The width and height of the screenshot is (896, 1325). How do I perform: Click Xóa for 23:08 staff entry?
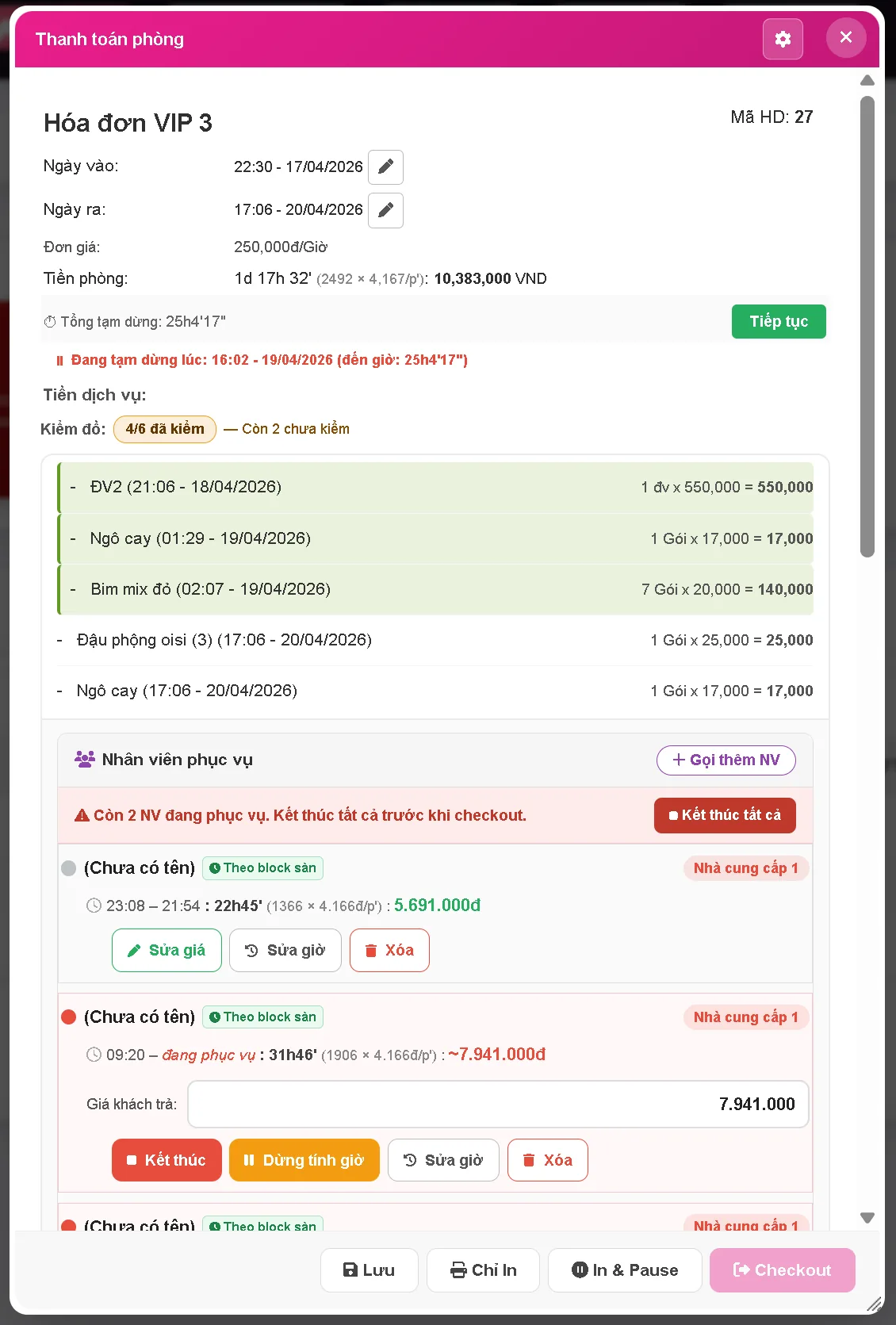[x=389, y=950]
